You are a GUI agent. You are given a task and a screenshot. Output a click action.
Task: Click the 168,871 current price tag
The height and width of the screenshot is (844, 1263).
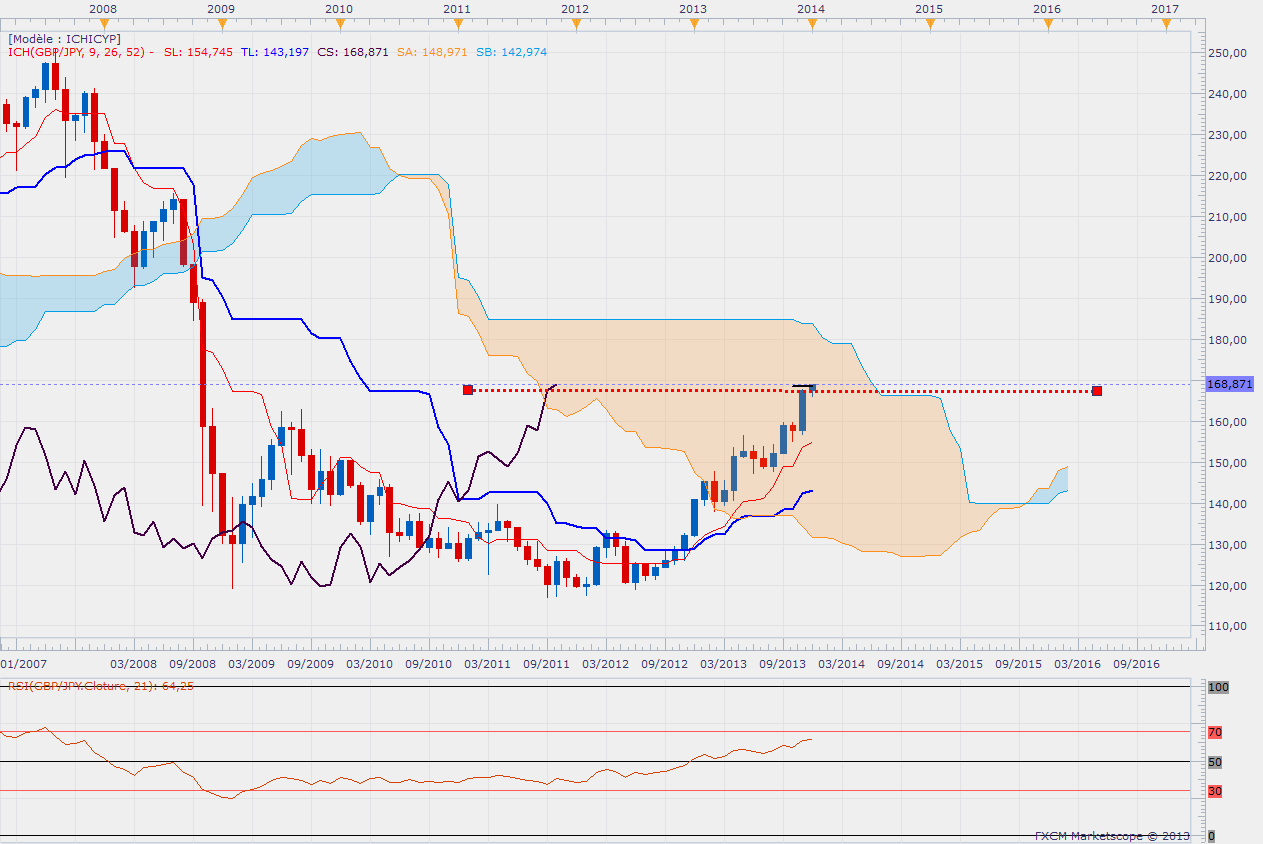click(x=1229, y=384)
